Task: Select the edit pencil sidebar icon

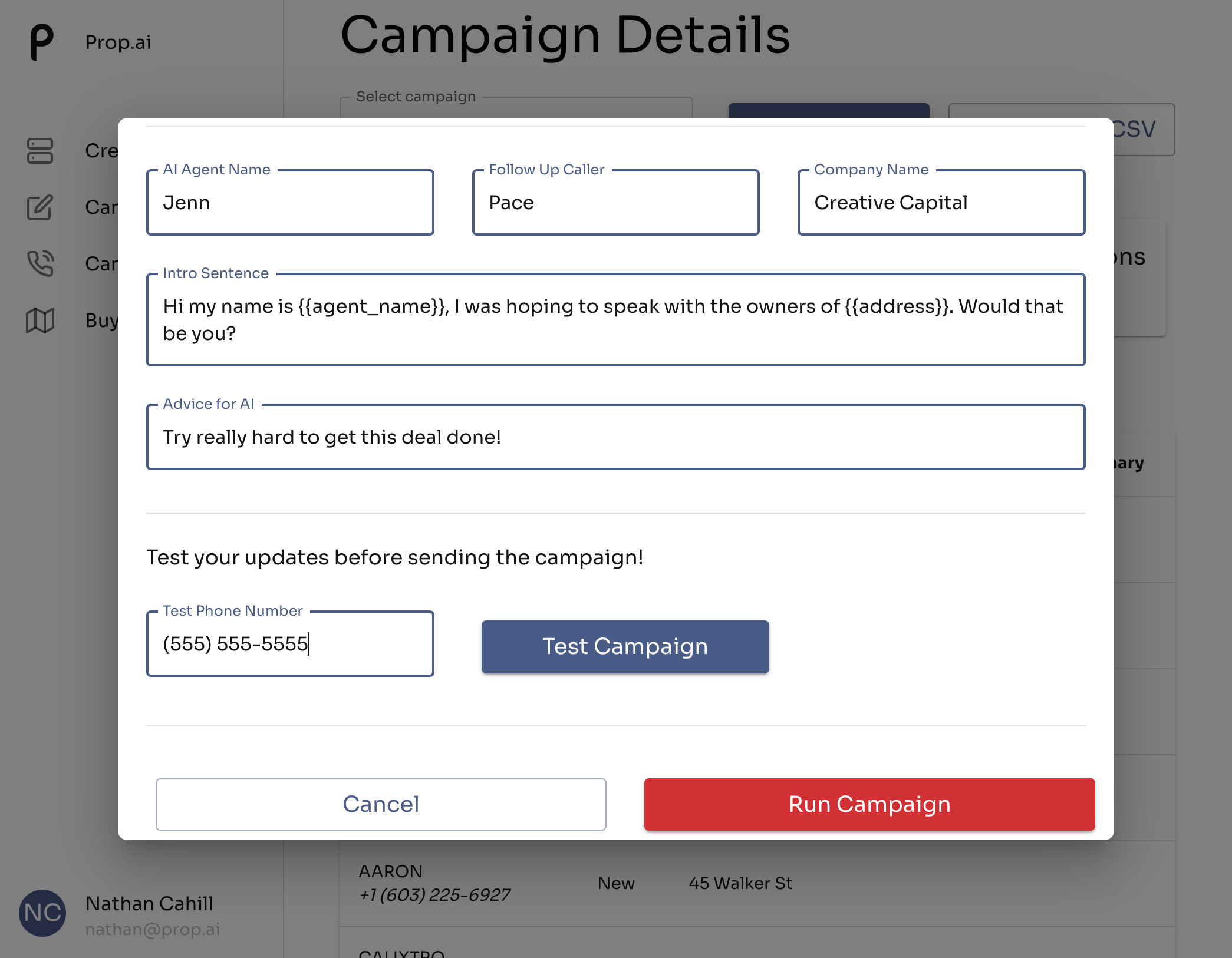Action: [x=40, y=207]
